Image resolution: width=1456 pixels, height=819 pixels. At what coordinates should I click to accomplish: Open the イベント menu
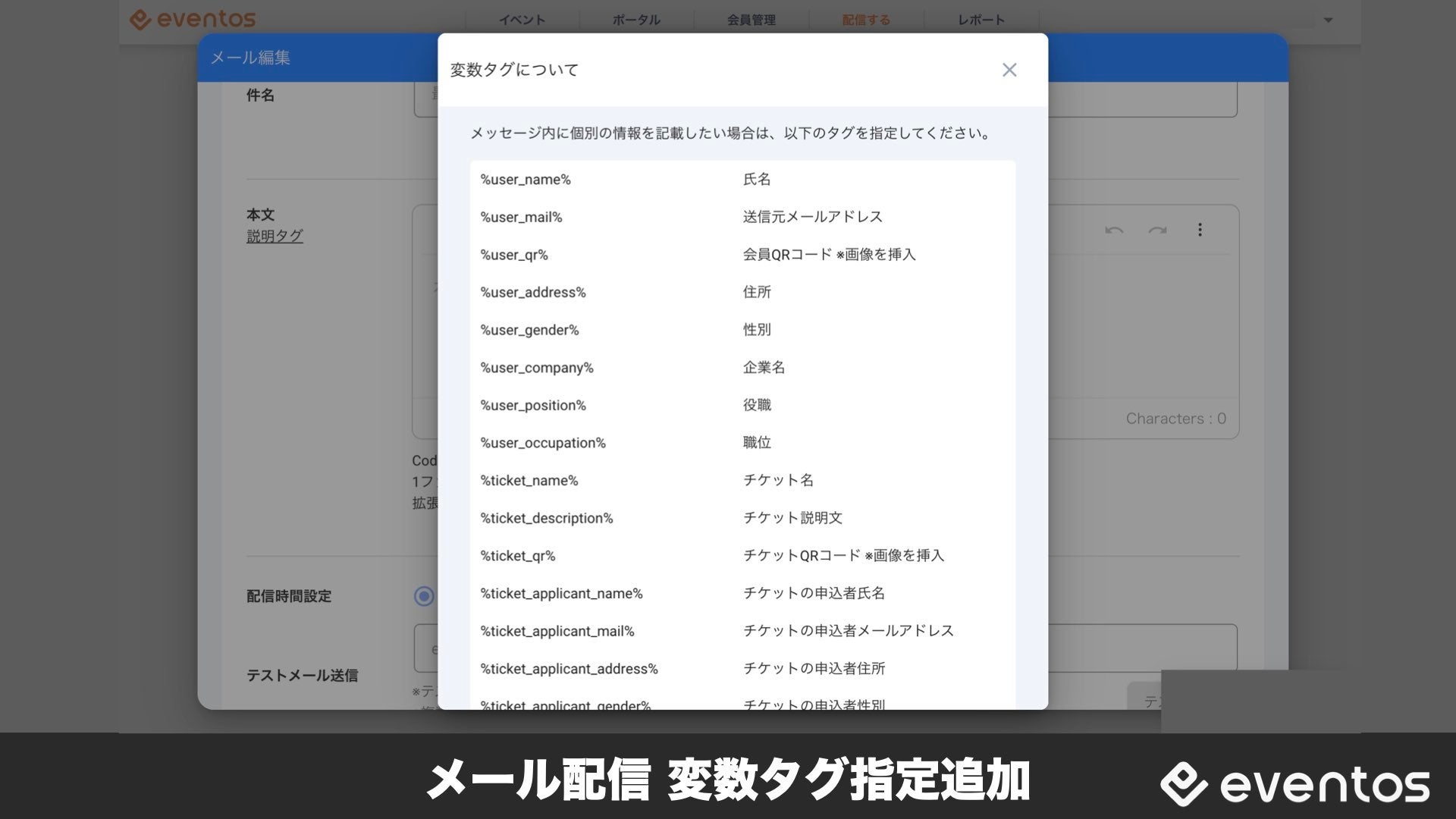522,20
